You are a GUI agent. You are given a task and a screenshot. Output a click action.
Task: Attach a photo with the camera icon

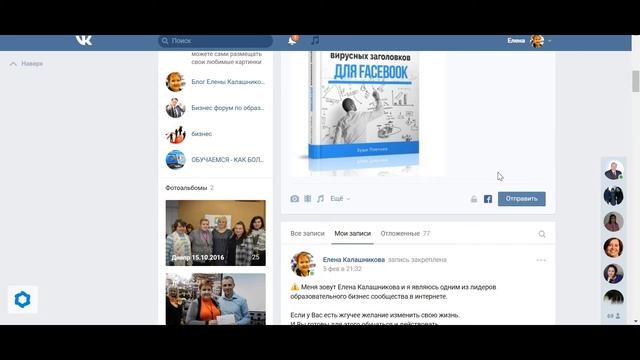294,199
